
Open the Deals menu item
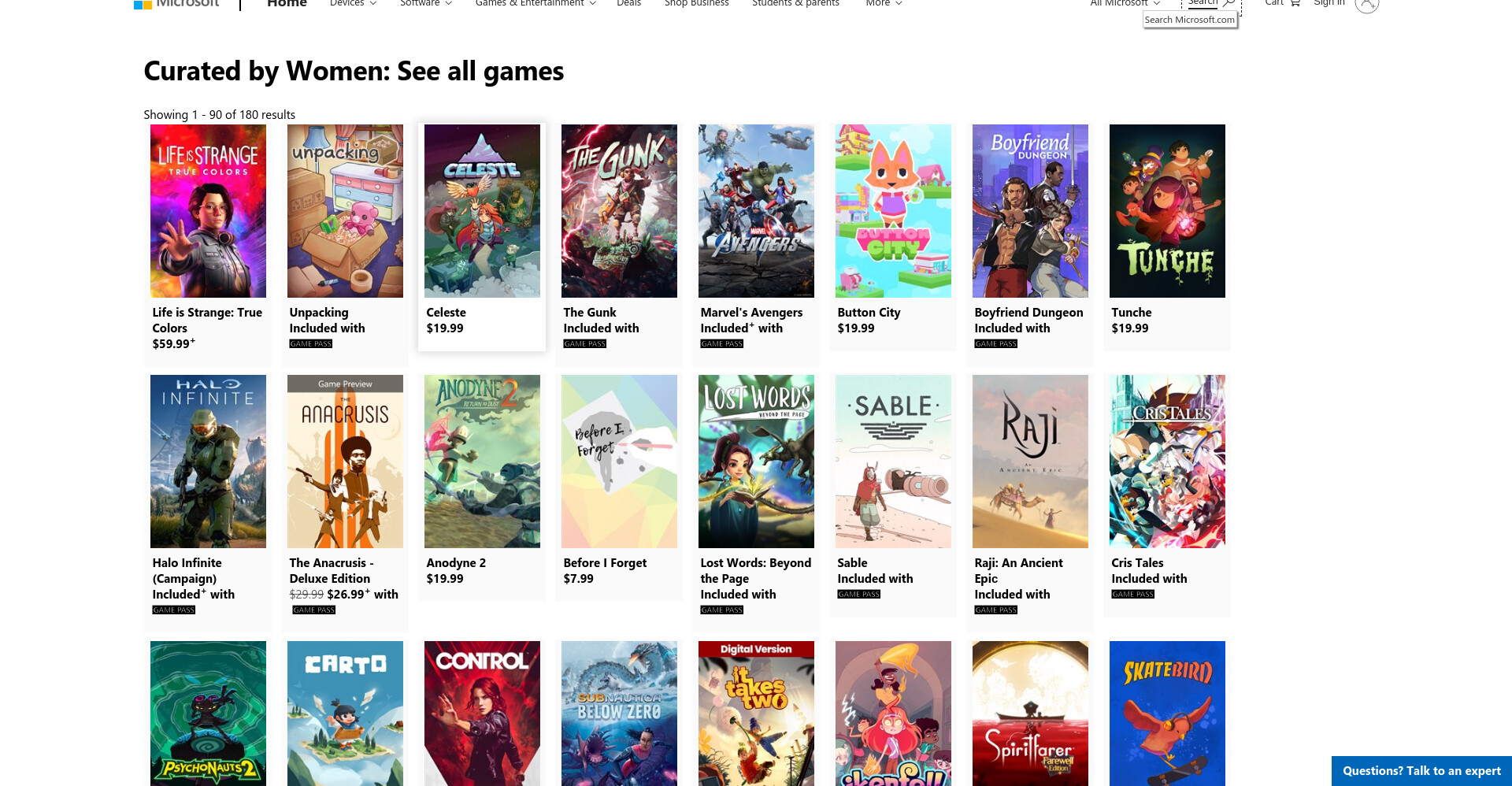(x=628, y=3)
